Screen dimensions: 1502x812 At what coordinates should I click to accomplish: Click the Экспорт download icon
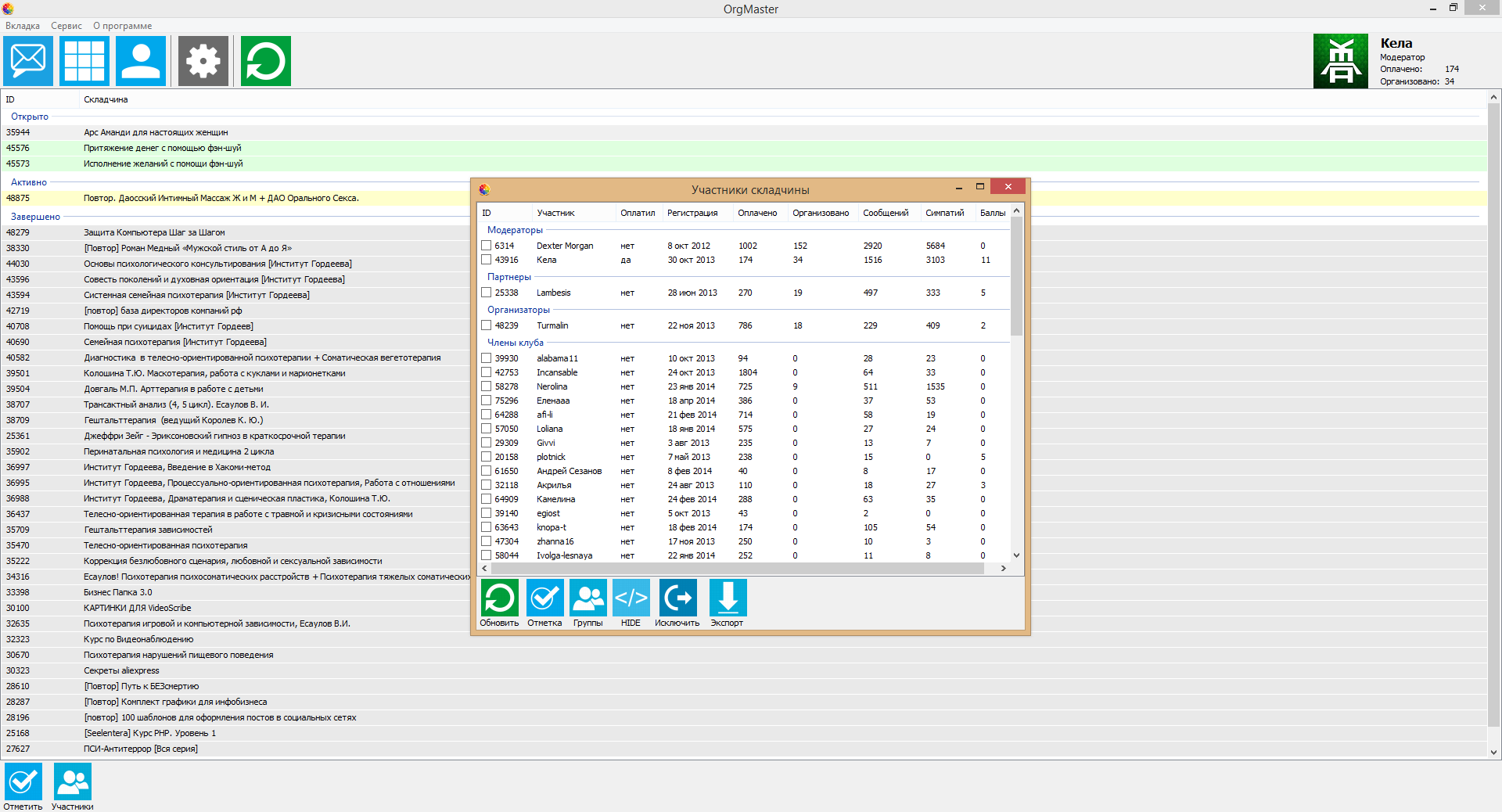tap(728, 599)
